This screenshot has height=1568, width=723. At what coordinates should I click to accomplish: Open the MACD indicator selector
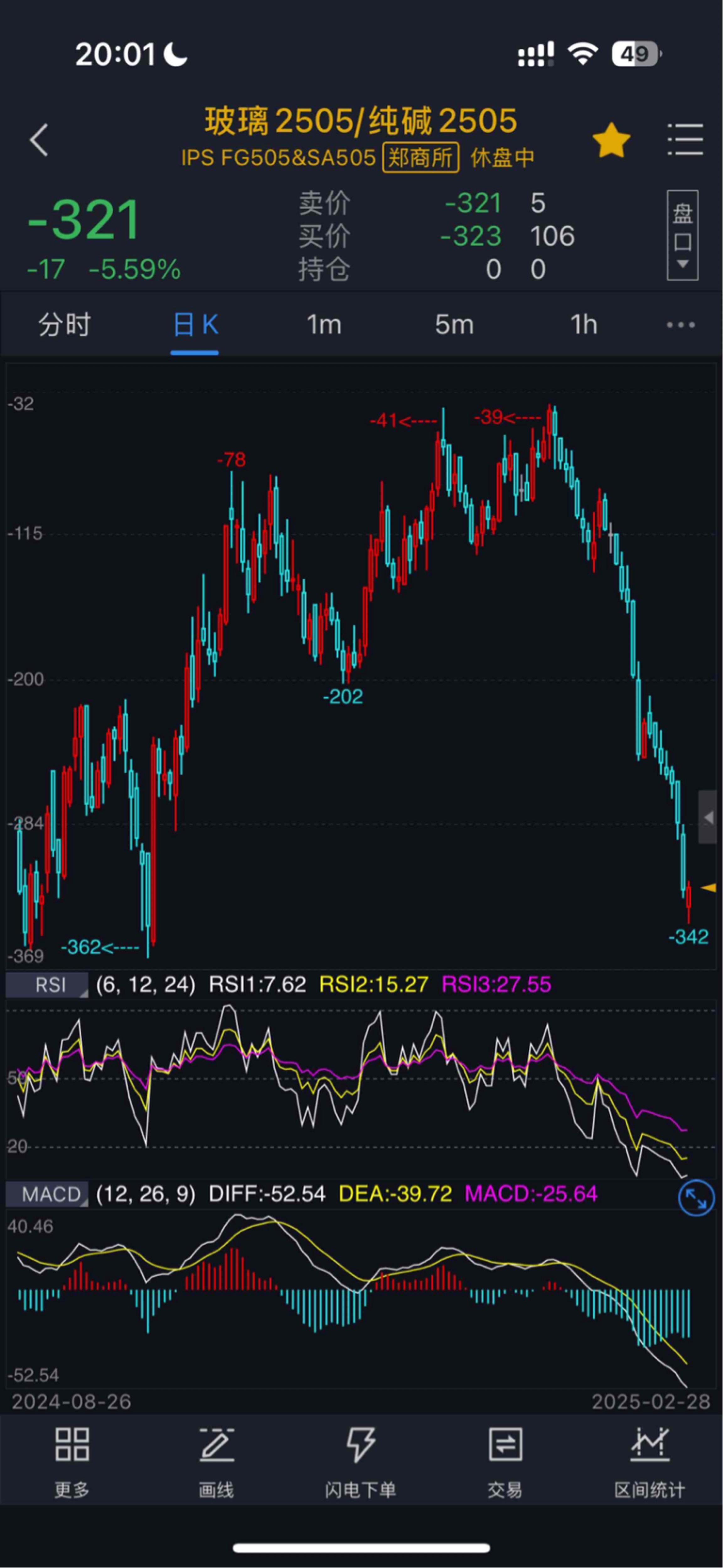pyautogui.click(x=47, y=1194)
